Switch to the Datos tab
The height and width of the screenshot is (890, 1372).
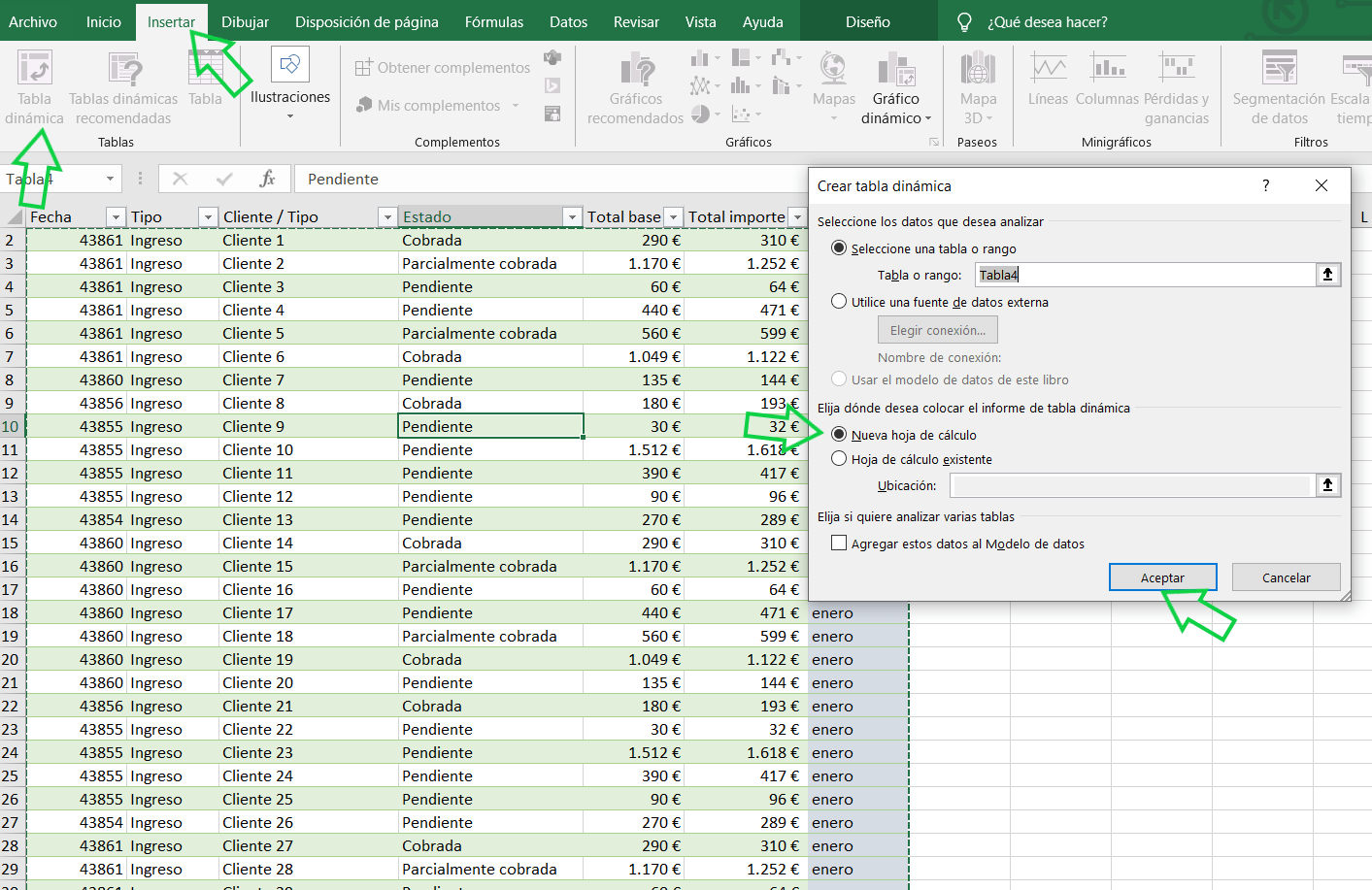[568, 21]
